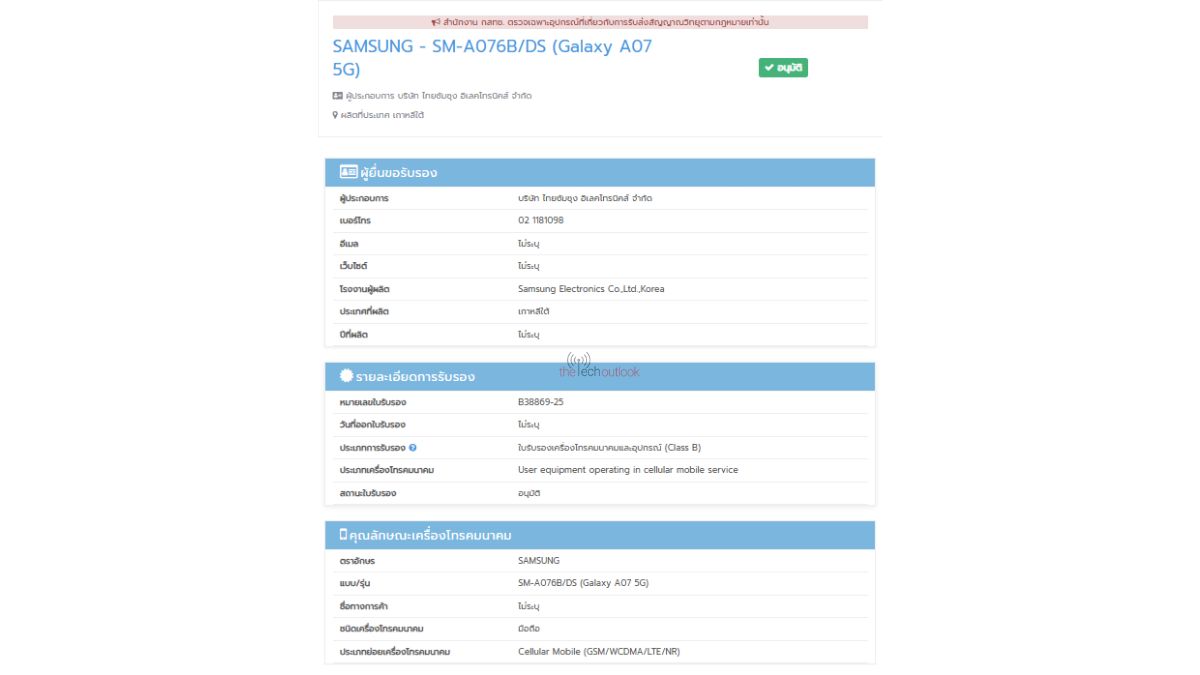The height and width of the screenshot is (675, 1200).
Task: Click the ID card icon beside the operator line under the title
Action: tap(338, 96)
